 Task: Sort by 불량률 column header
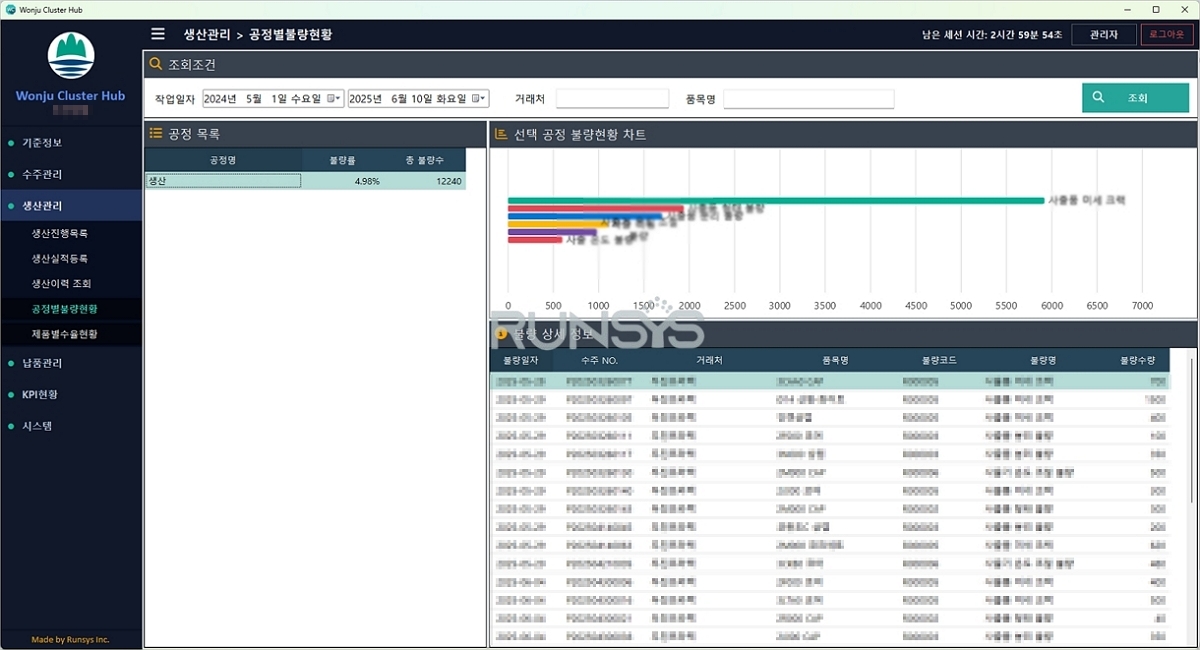343,160
